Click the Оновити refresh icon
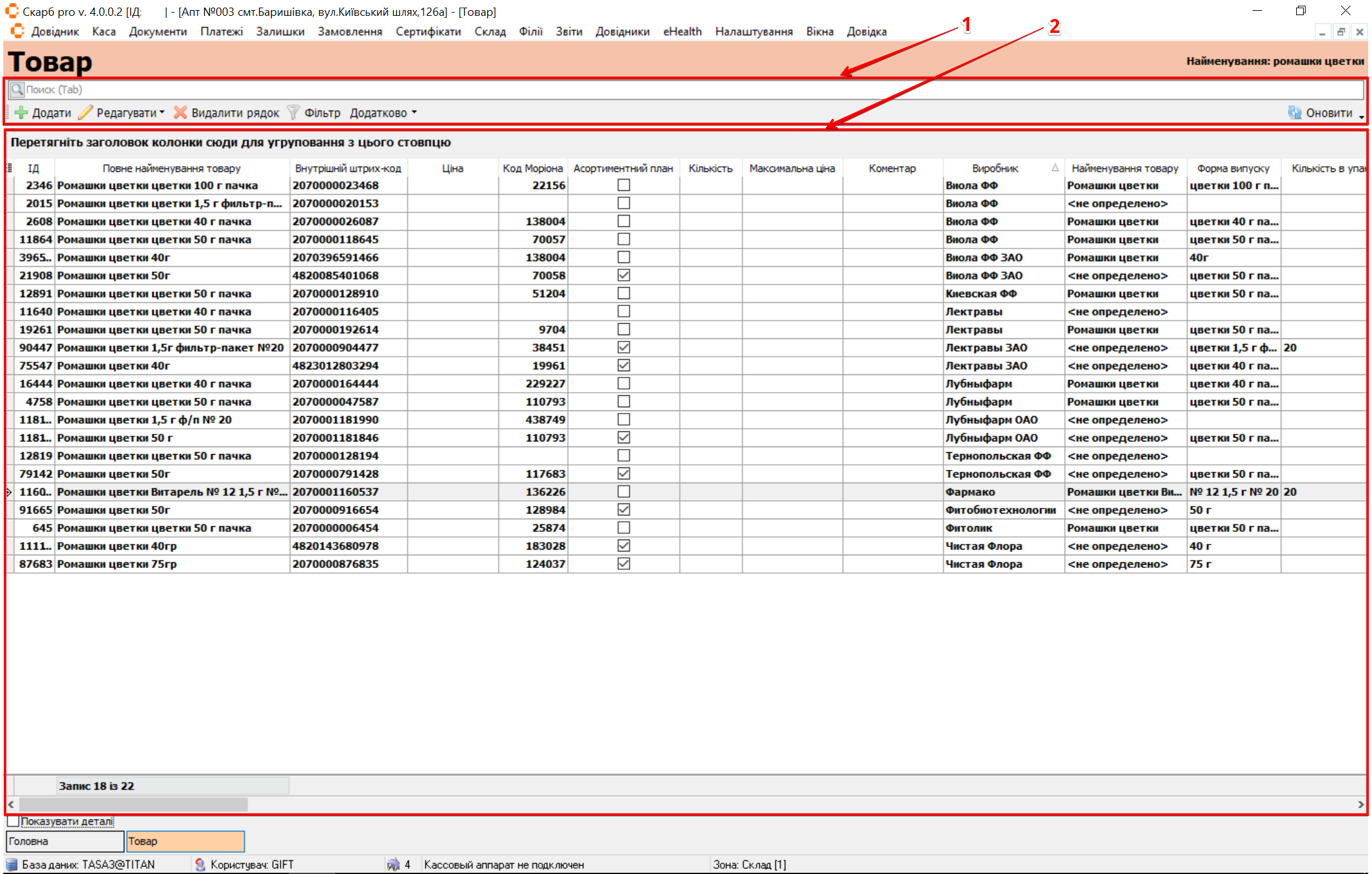 coord(1294,113)
